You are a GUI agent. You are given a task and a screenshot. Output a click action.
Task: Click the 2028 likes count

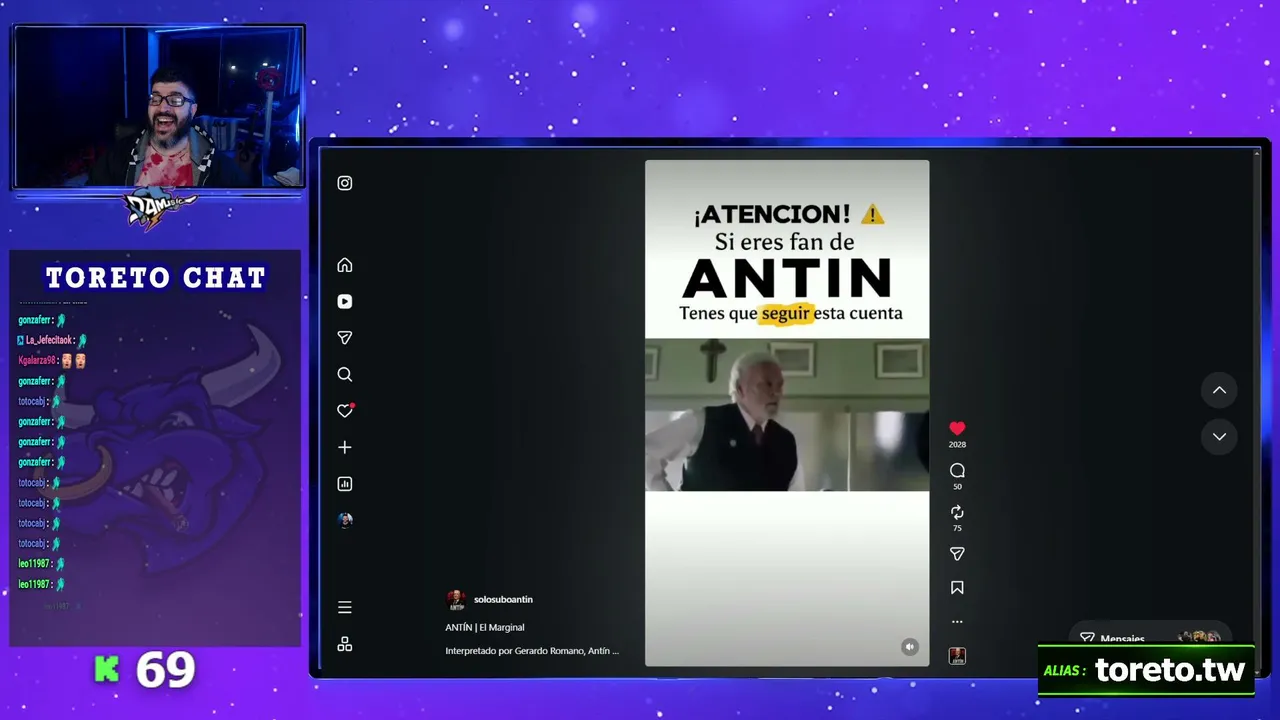pyautogui.click(x=957, y=445)
